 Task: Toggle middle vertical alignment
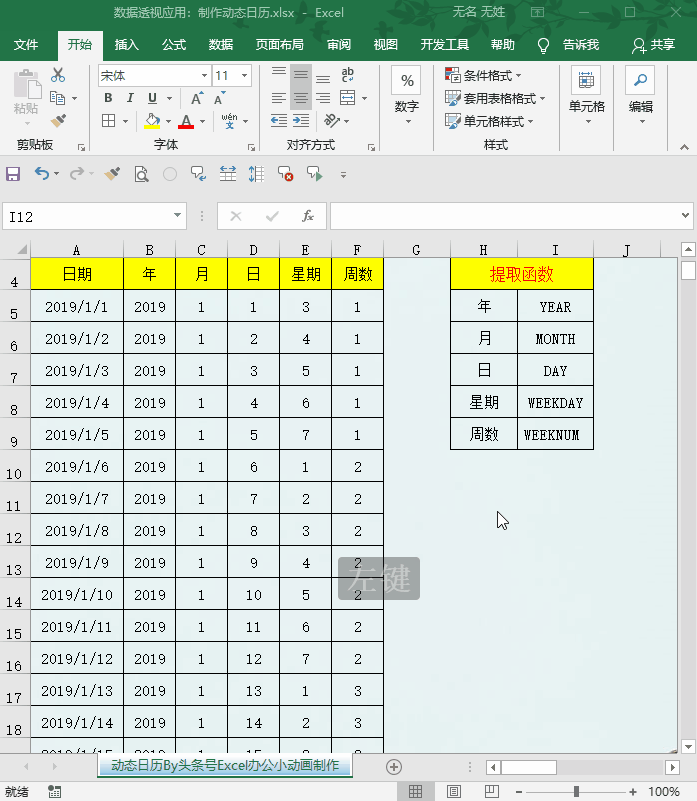pyautogui.click(x=301, y=75)
